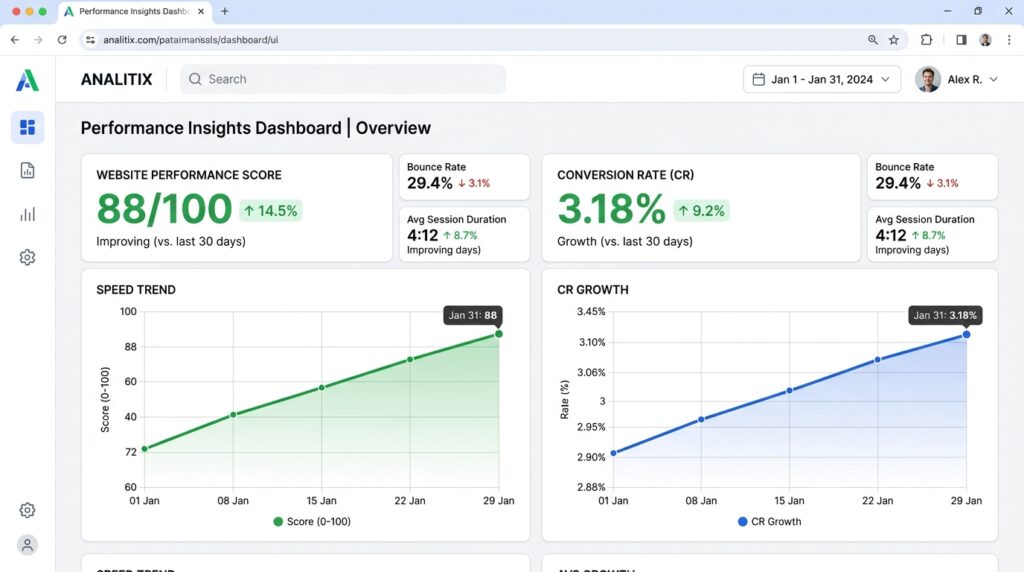Open the dashboard grid icon in sidebar
Image resolution: width=1024 pixels, height=572 pixels.
[27, 127]
